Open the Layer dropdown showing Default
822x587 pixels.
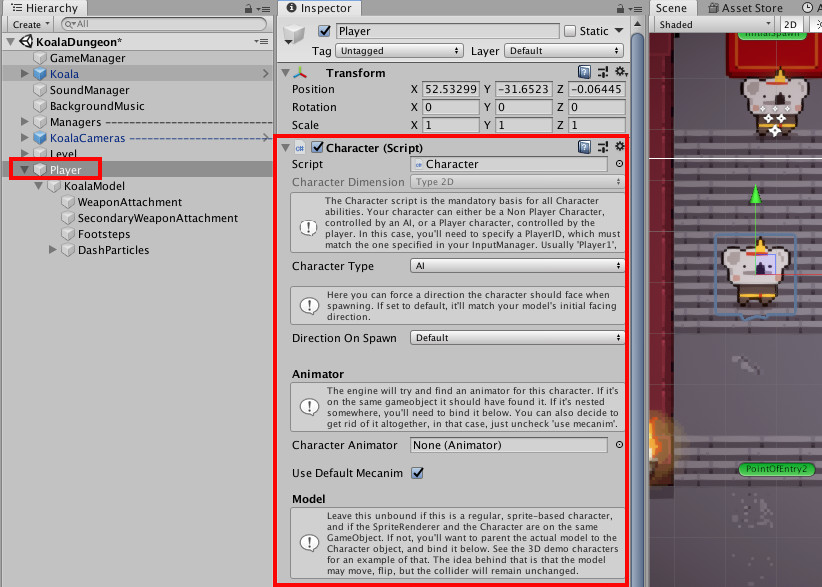[x=564, y=51]
